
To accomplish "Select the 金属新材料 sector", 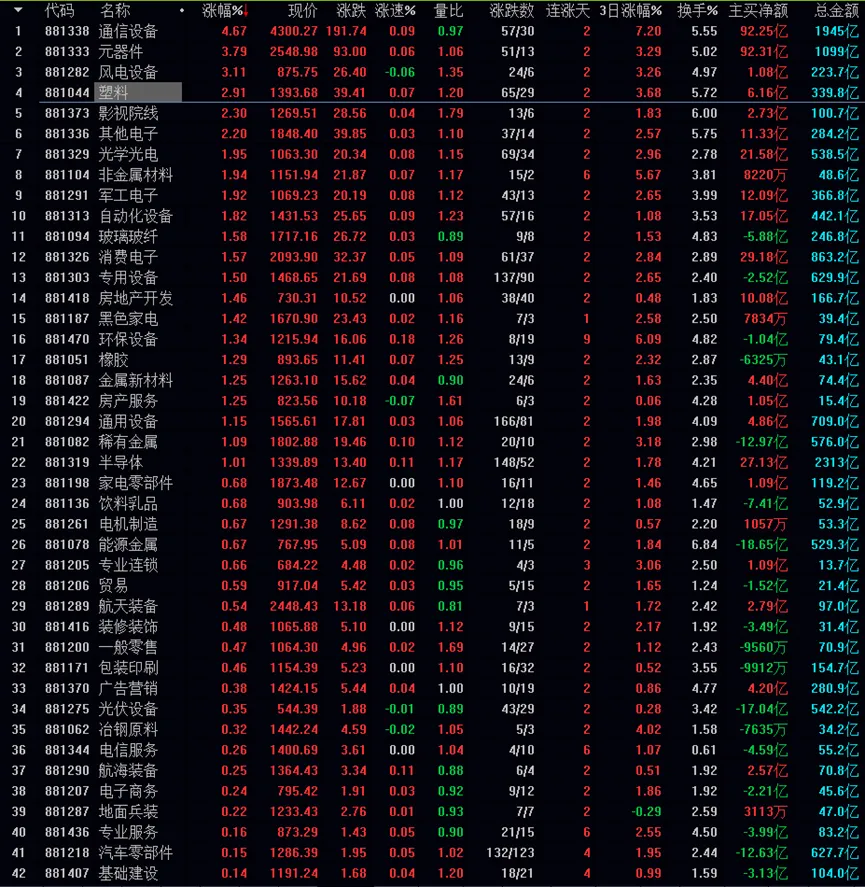I will tap(135, 381).
